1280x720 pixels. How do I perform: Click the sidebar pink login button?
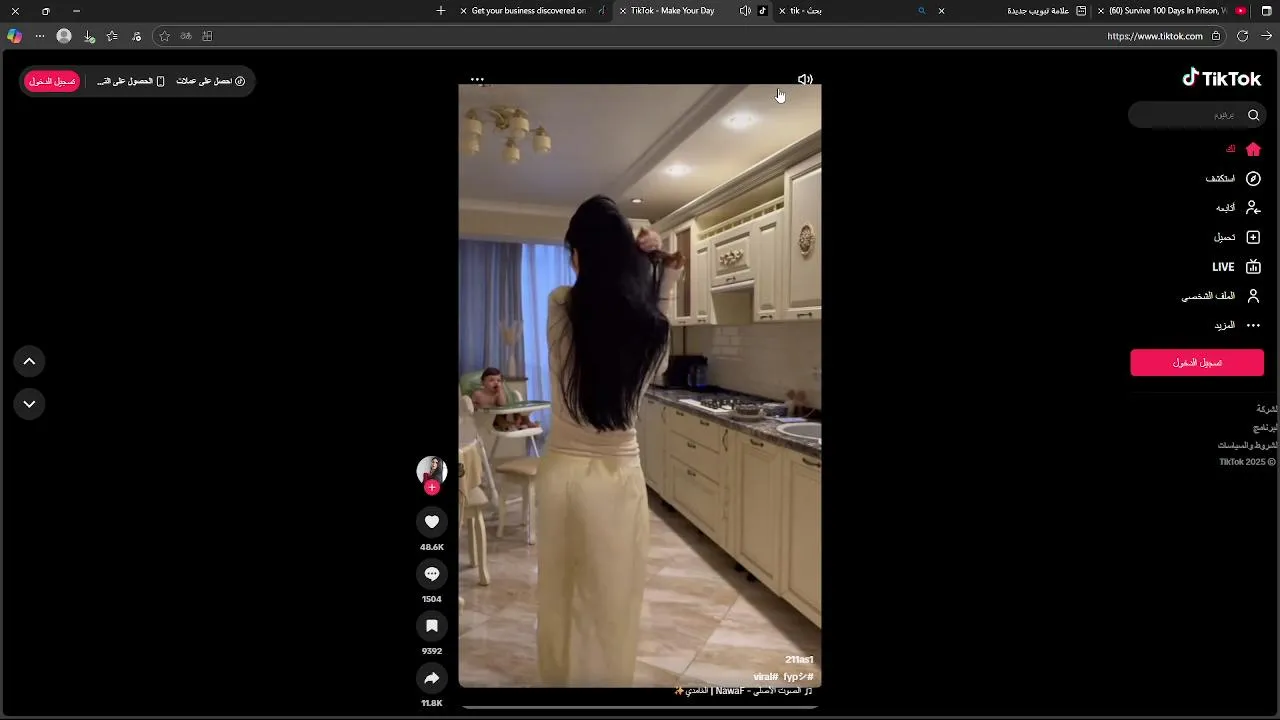[1197, 362]
